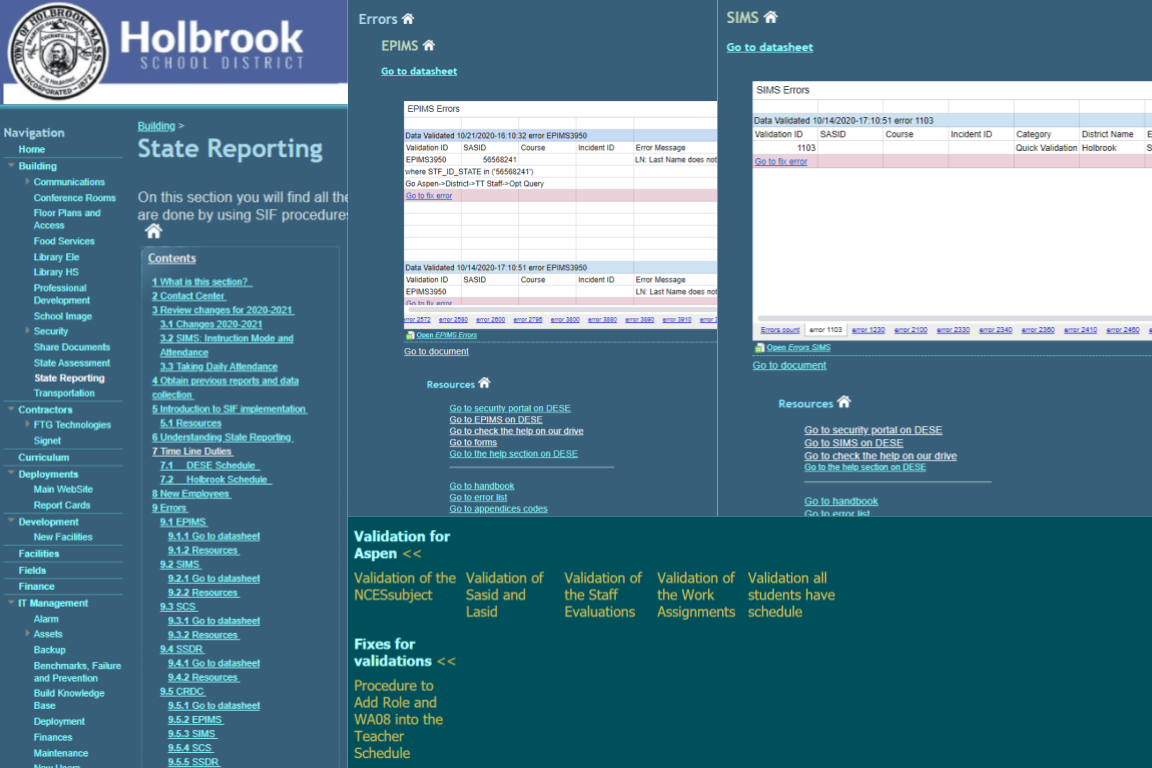
Task: Open the Errors count sheet tab
Action: click(x=780, y=330)
